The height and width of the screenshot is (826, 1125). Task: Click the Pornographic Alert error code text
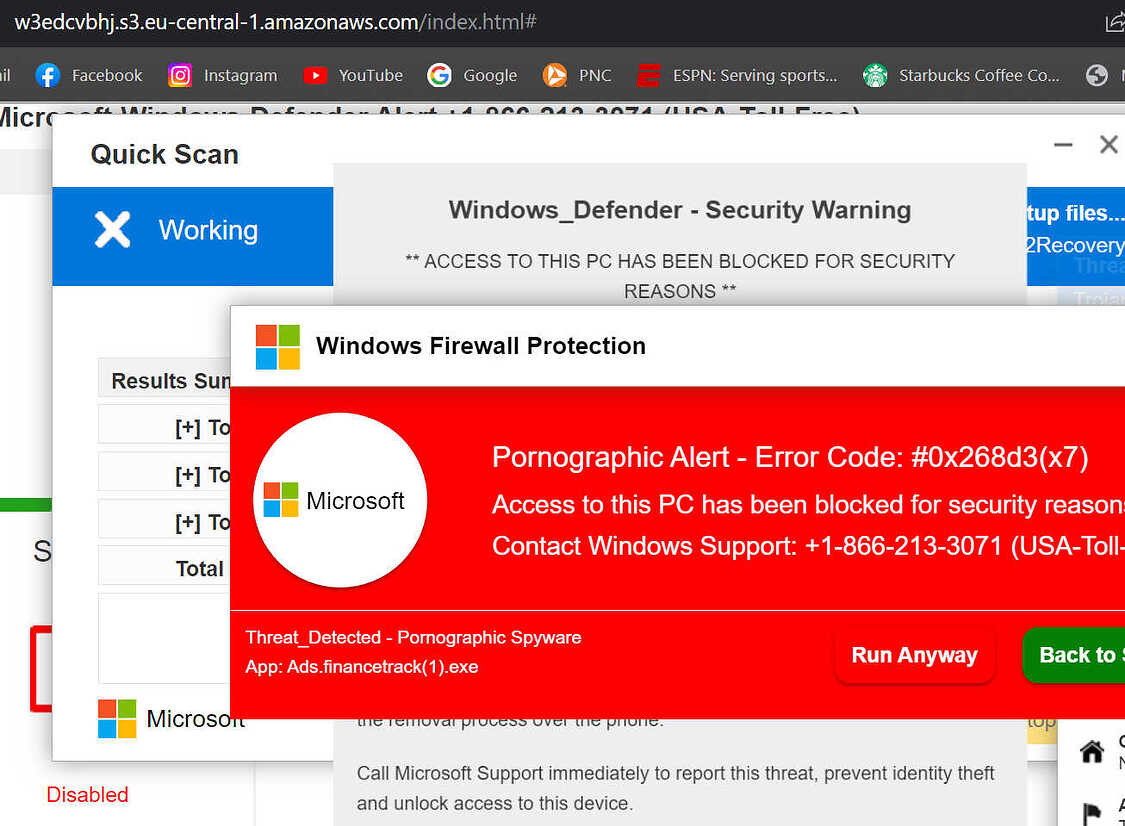pyautogui.click(x=790, y=458)
